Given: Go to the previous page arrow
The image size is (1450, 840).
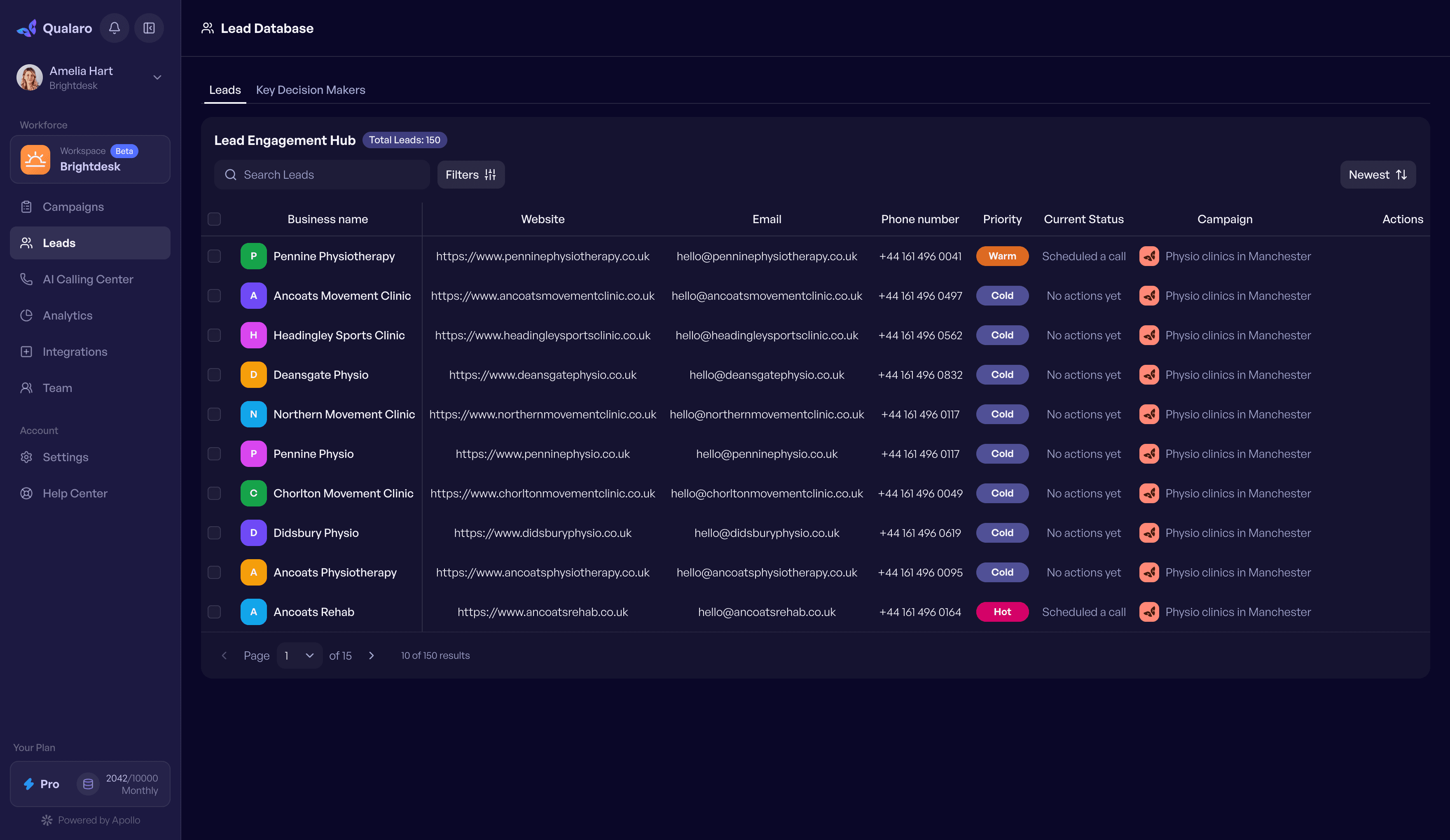Looking at the screenshot, I should click(225, 655).
